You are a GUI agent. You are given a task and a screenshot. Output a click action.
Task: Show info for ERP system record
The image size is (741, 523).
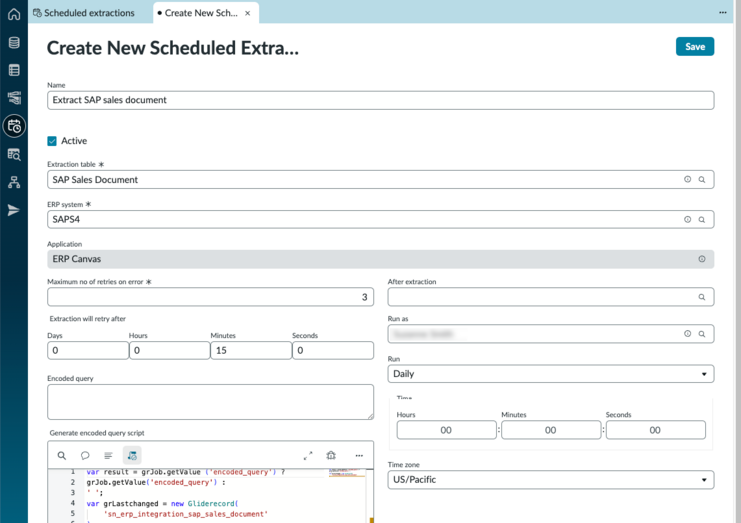(x=688, y=219)
